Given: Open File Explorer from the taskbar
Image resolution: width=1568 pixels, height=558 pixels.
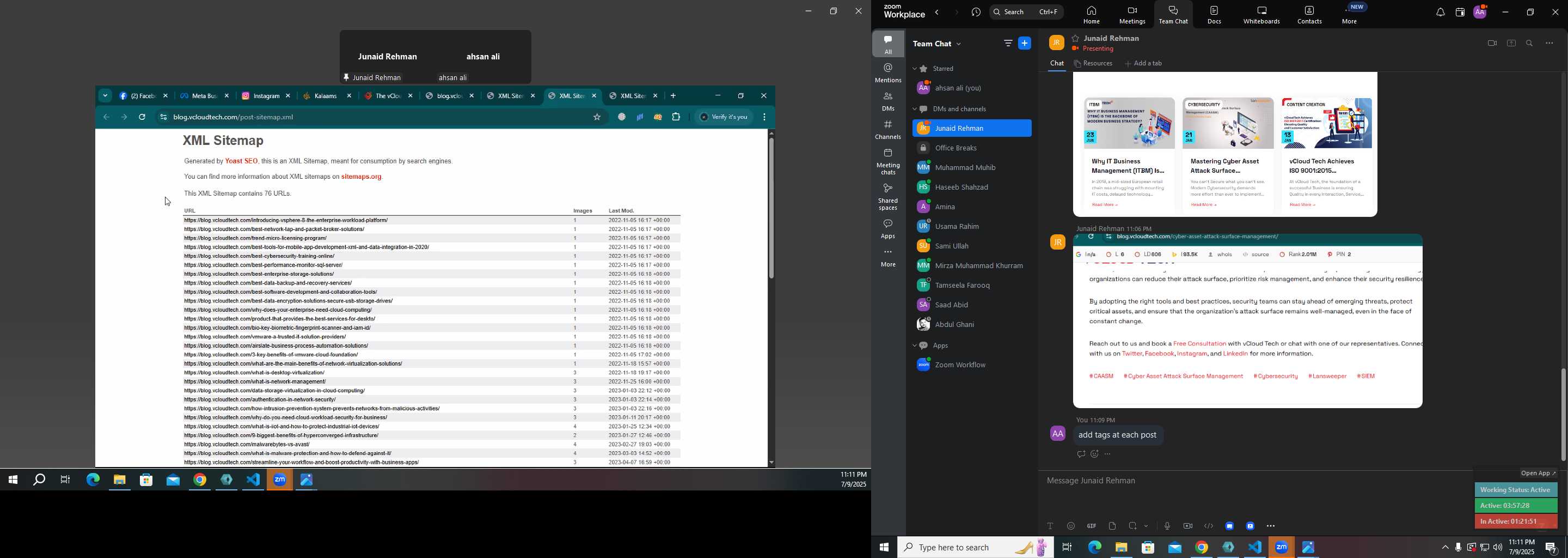Looking at the screenshot, I should click(x=1120, y=548).
